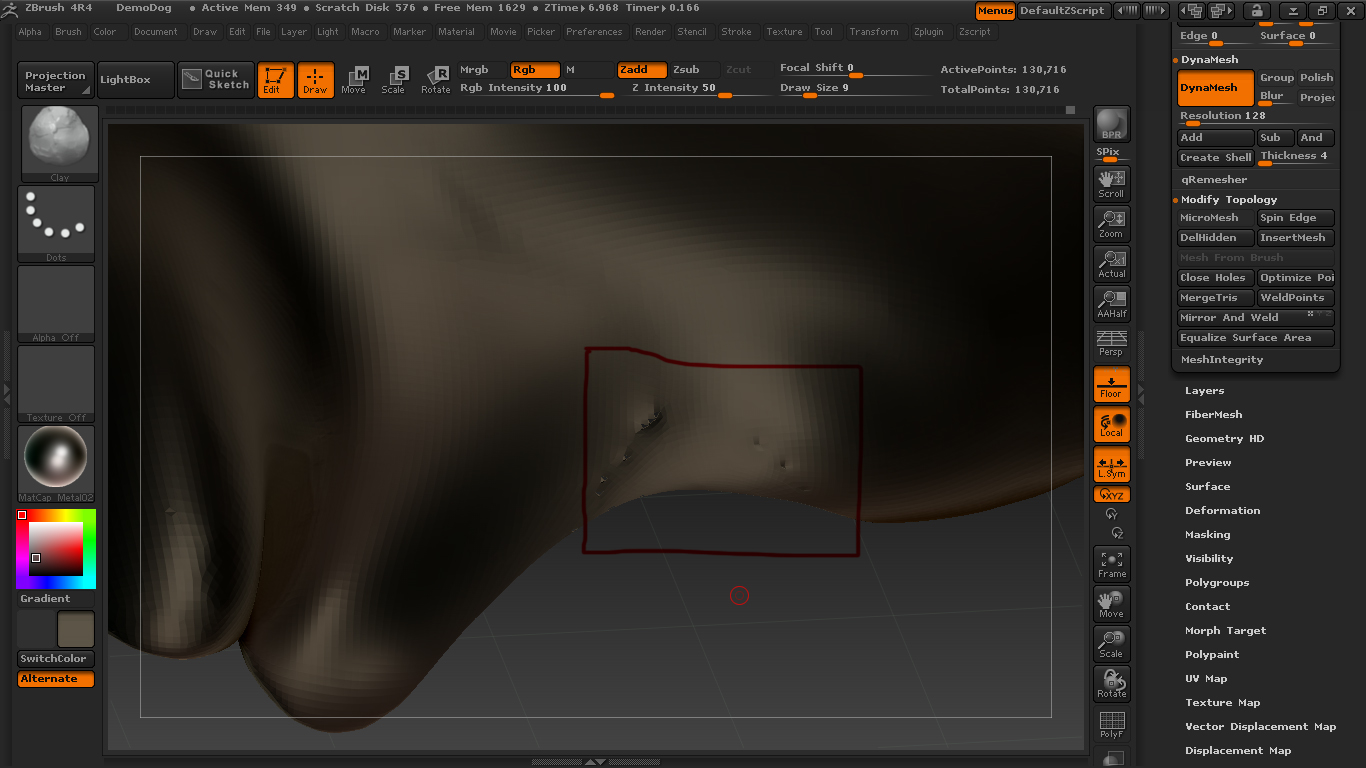This screenshot has width=1366, height=768.
Task: Click the BPR render icon
Action: click(x=1111, y=122)
